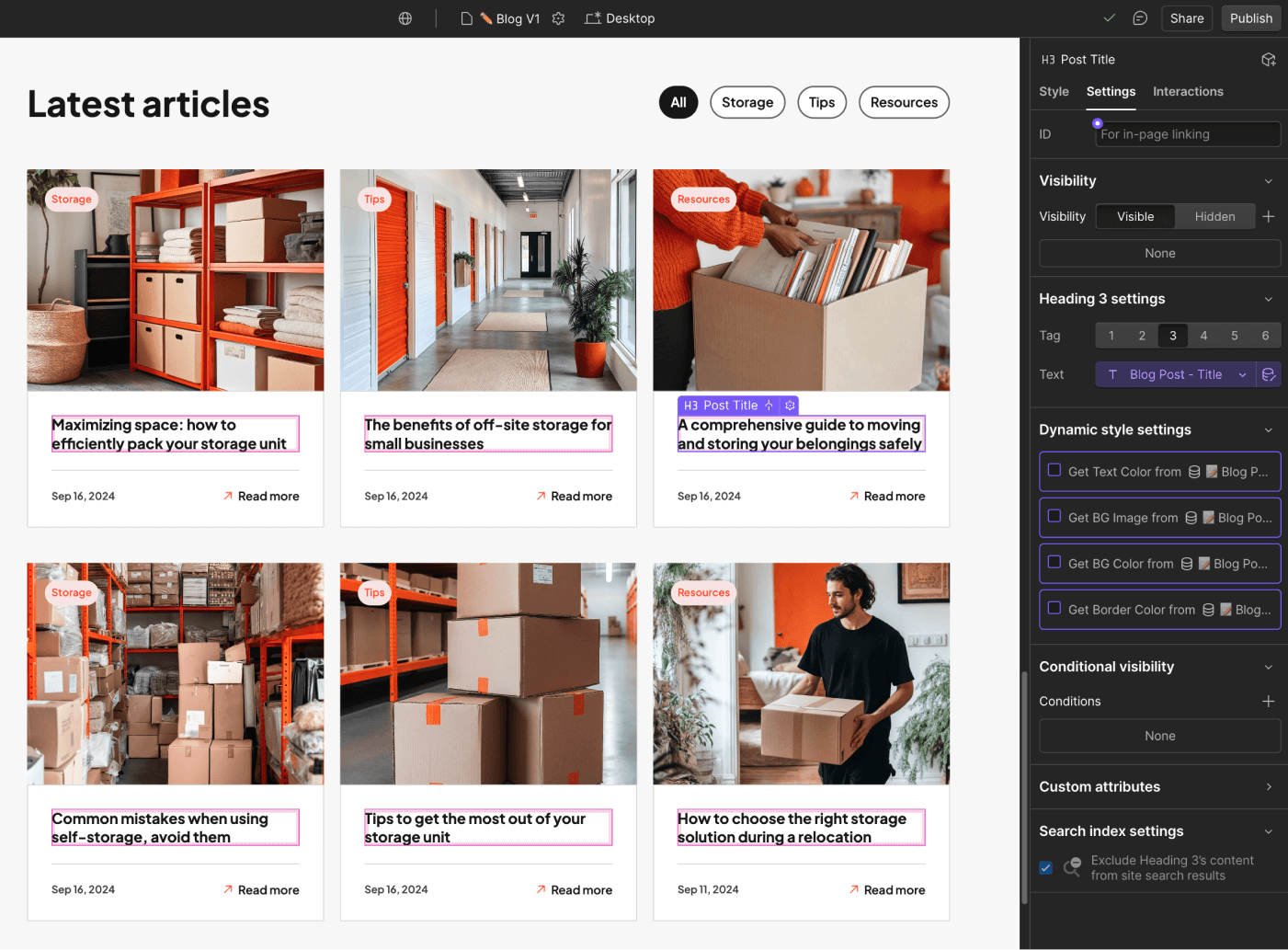
Task: Collapse the Dynamic style settings section
Action: coord(1270,429)
